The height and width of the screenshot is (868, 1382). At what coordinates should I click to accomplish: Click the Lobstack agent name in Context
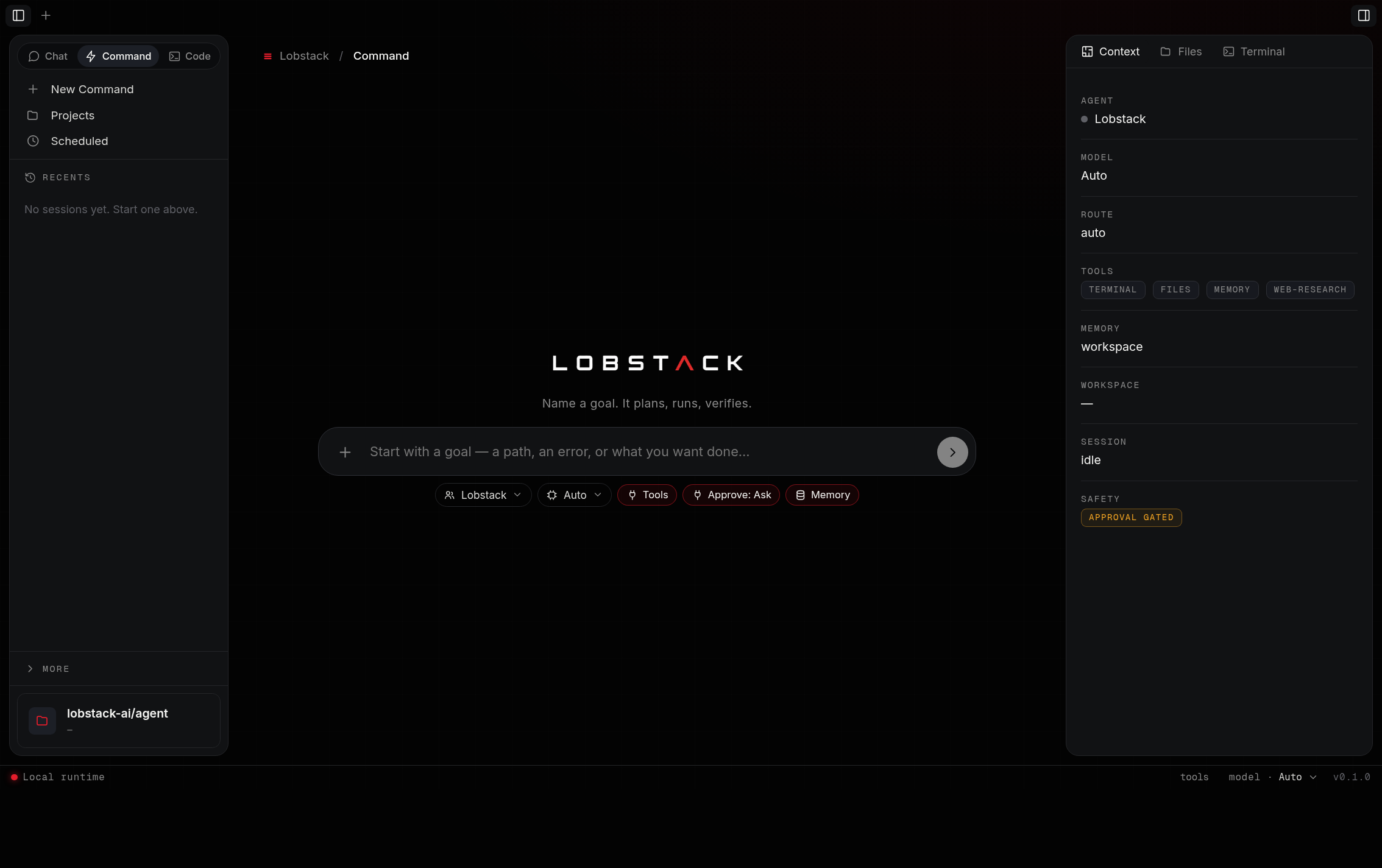point(1120,119)
